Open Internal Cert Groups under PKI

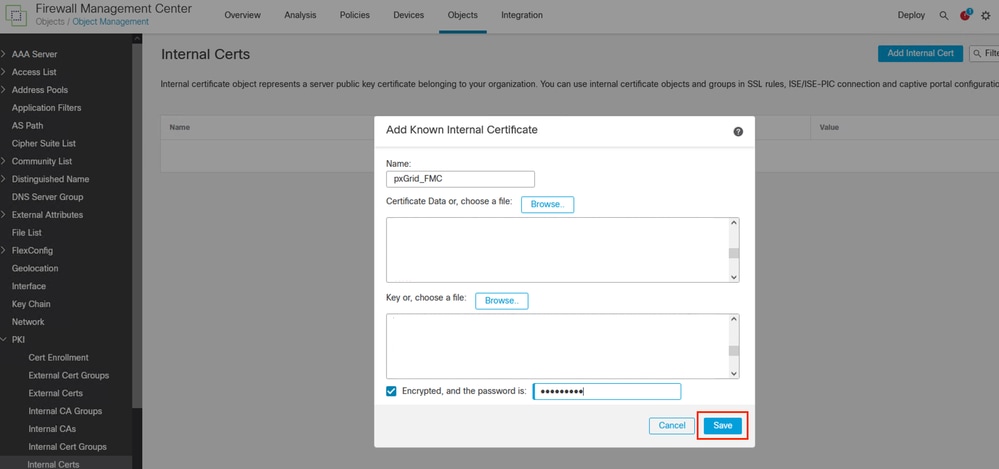(x=68, y=447)
